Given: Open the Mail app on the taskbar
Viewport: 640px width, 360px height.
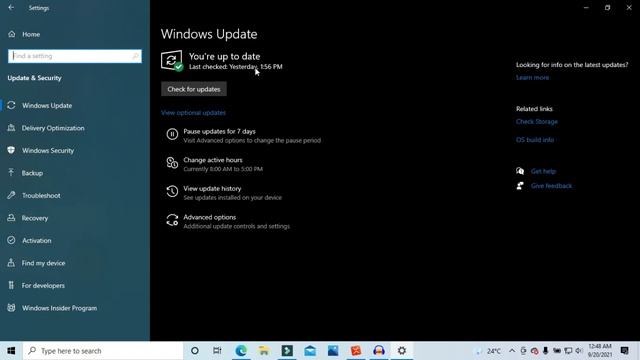Looking at the screenshot, I should 310,351.
